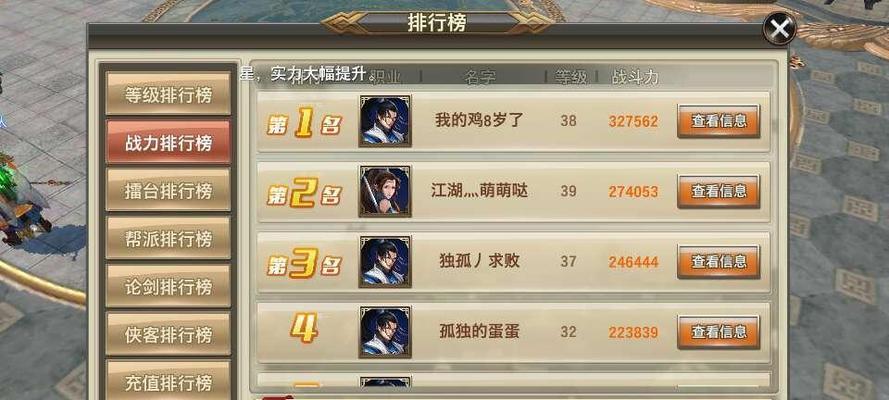Switch to the 论剑排行榜 tab

coord(168,287)
